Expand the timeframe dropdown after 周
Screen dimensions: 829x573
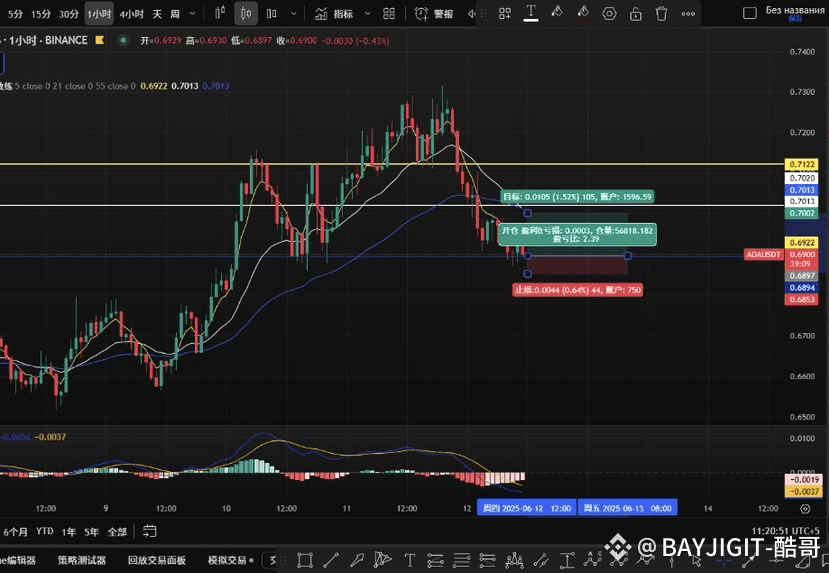click(x=192, y=14)
